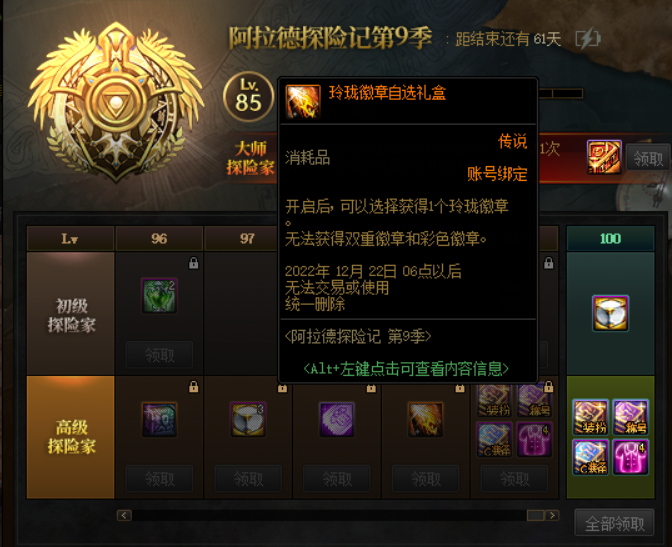The width and height of the screenshot is (672, 547).
Task: Click the advanced row level 97 cube icon
Action: [x=248, y=419]
